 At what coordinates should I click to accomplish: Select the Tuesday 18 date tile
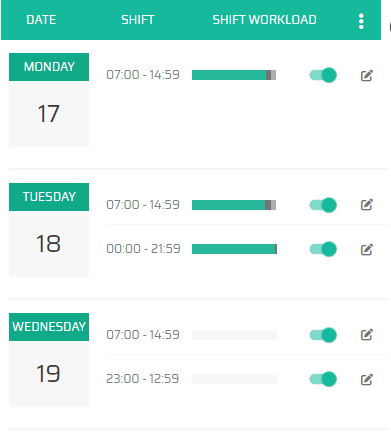point(49,230)
